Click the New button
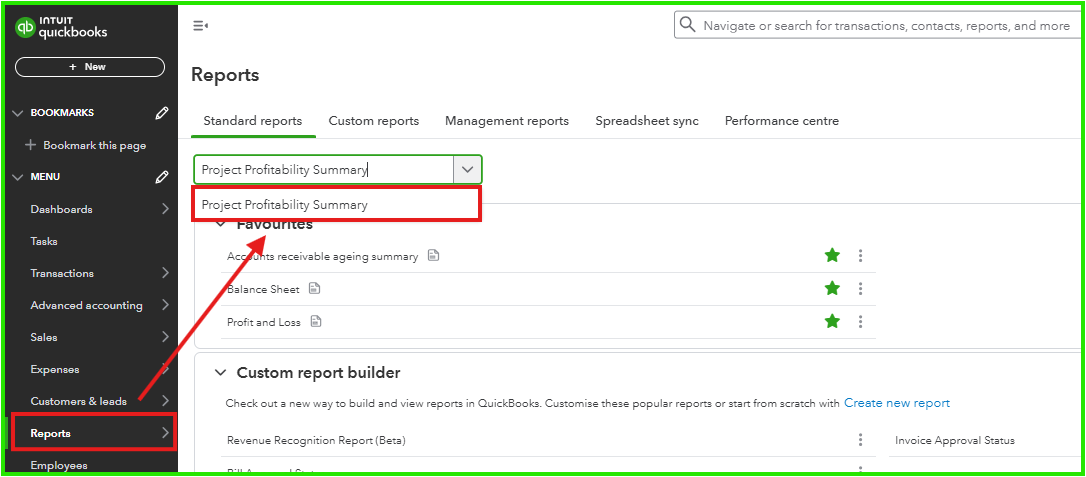 [x=90, y=67]
